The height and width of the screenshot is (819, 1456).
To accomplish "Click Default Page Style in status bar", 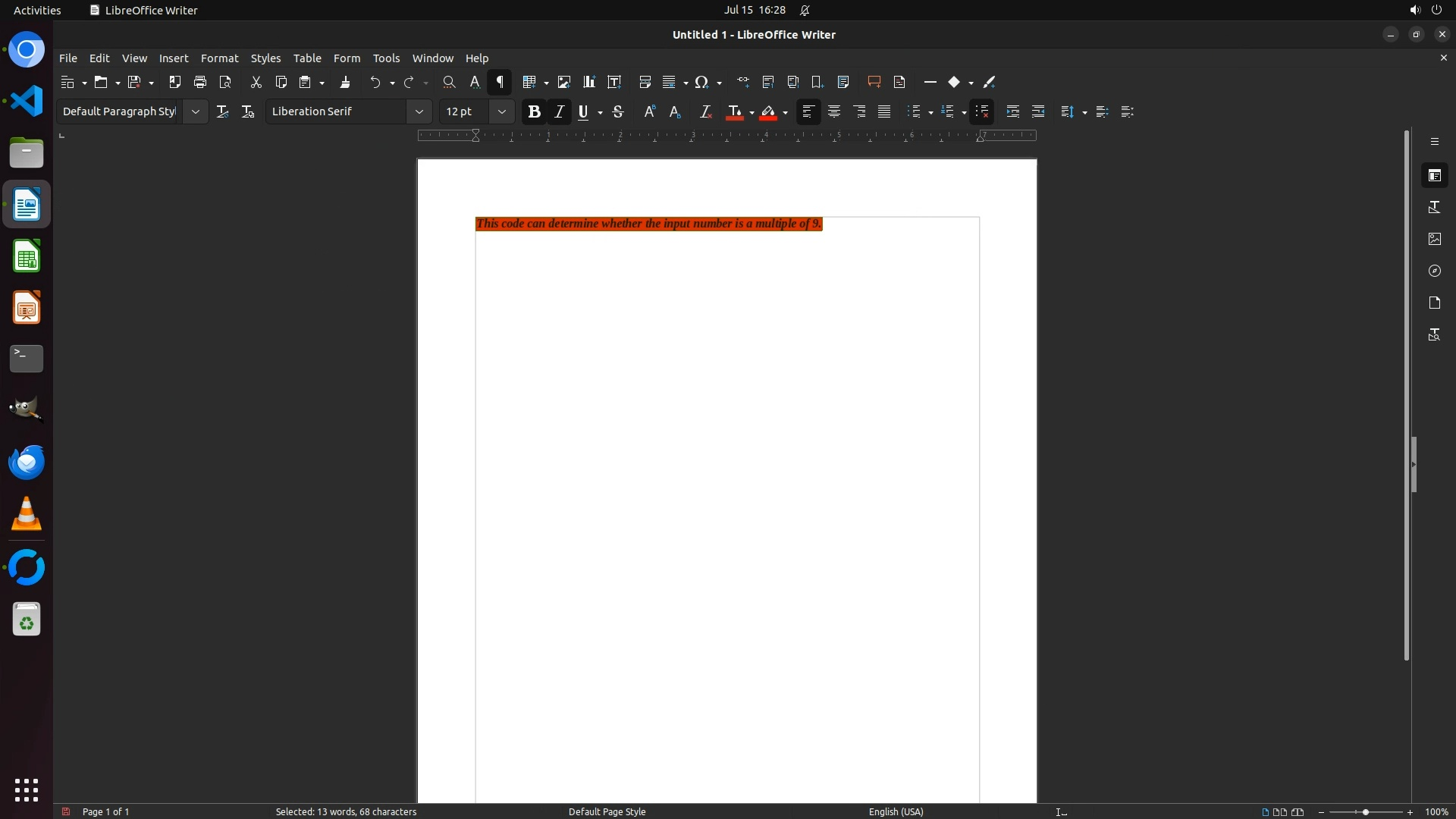I will (x=607, y=811).
